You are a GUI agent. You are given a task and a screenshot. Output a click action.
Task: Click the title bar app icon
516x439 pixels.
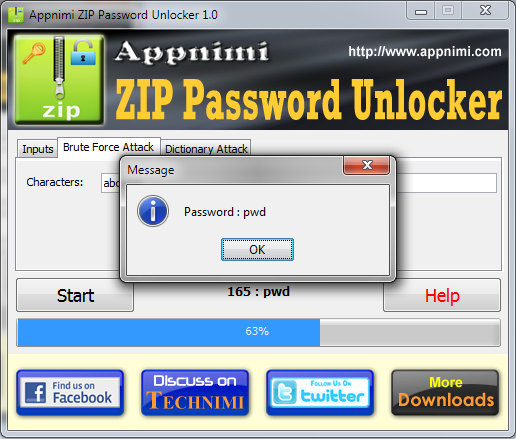coord(16,15)
